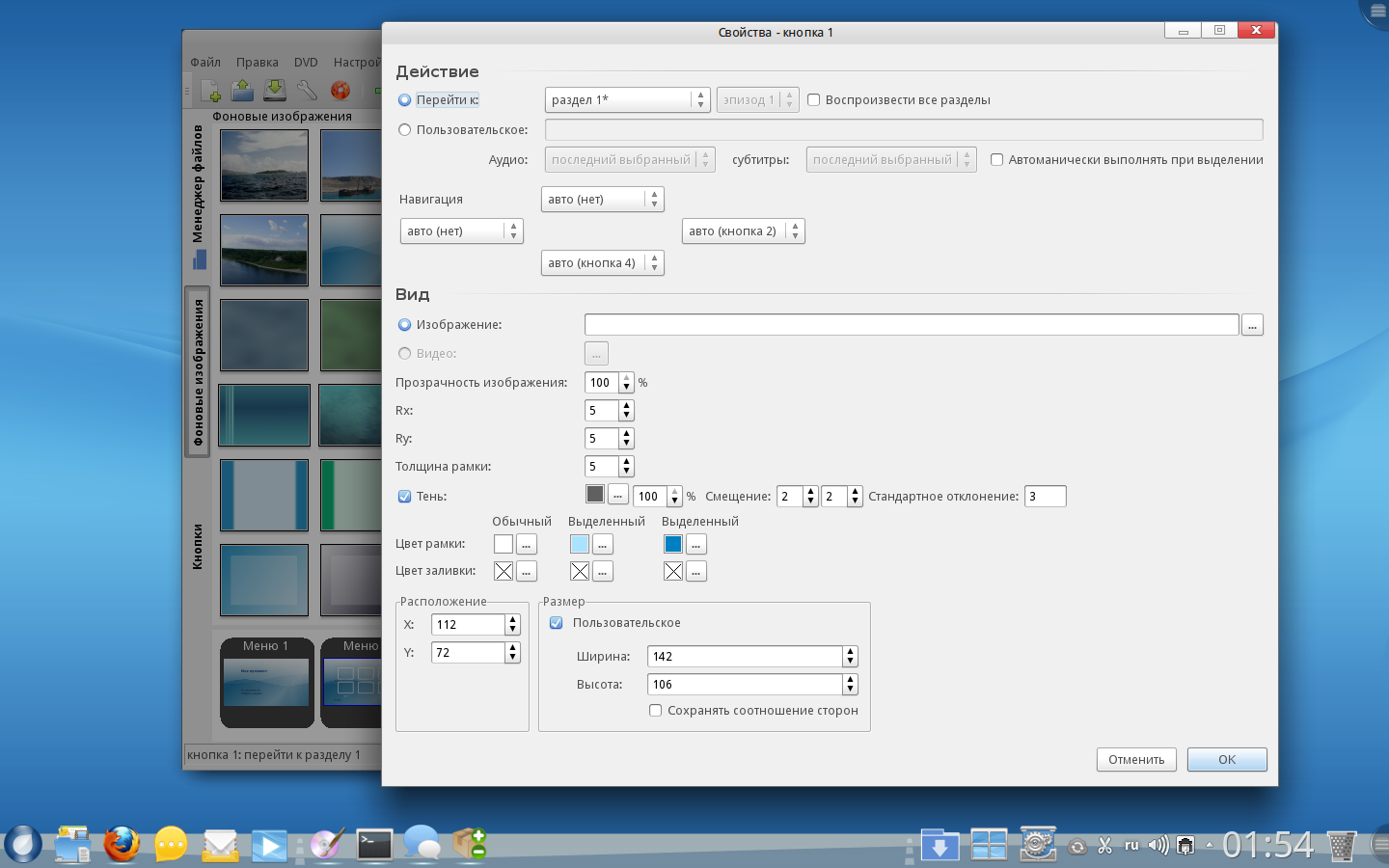Check 'Сохранять соотношение сторон' option
Screen dimensions: 1389x868
tap(656, 711)
